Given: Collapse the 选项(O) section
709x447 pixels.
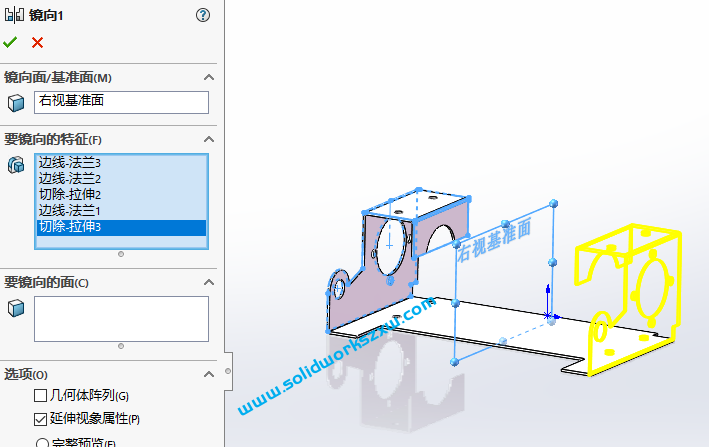Looking at the screenshot, I should click(208, 374).
